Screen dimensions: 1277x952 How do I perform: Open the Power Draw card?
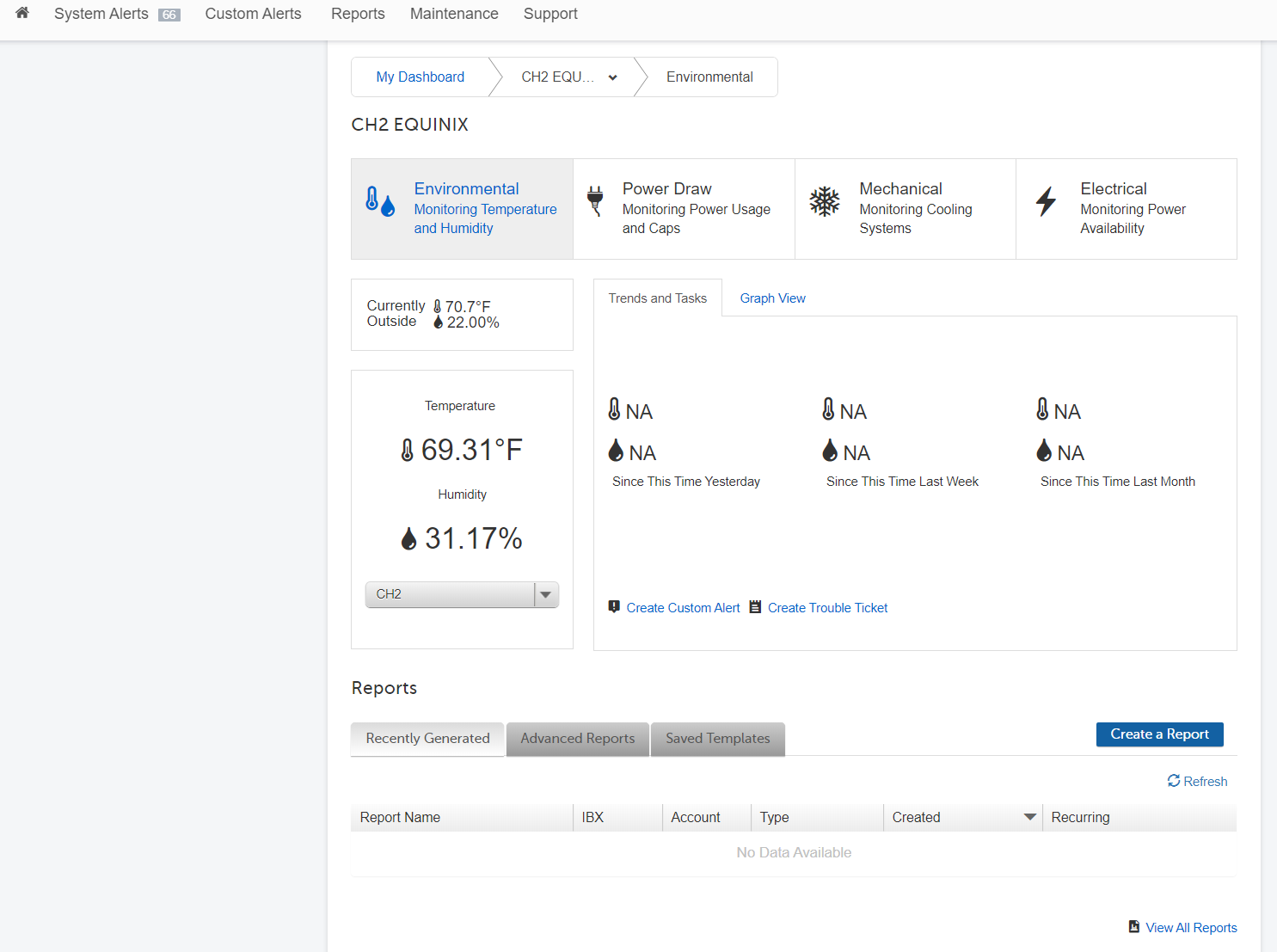684,209
